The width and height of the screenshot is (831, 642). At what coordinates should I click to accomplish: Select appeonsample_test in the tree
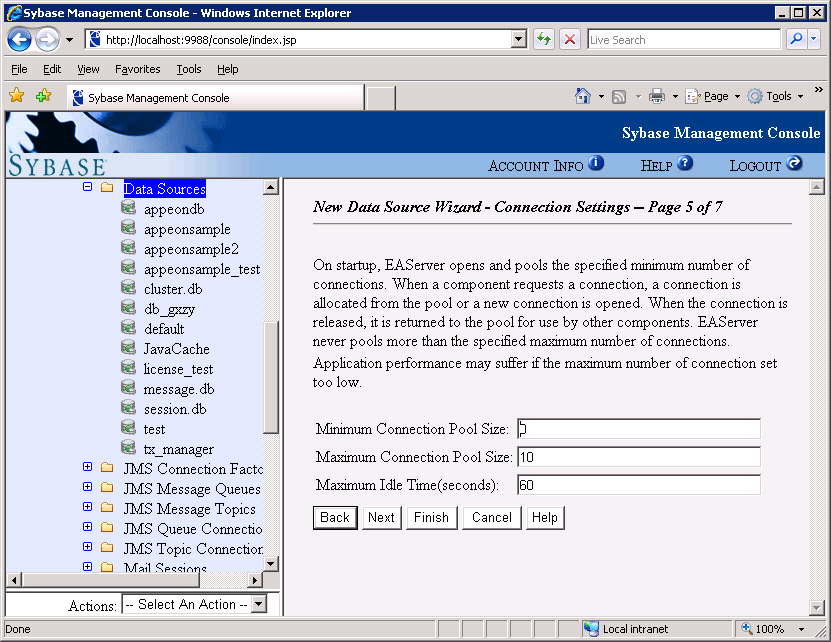pyautogui.click(x=202, y=269)
